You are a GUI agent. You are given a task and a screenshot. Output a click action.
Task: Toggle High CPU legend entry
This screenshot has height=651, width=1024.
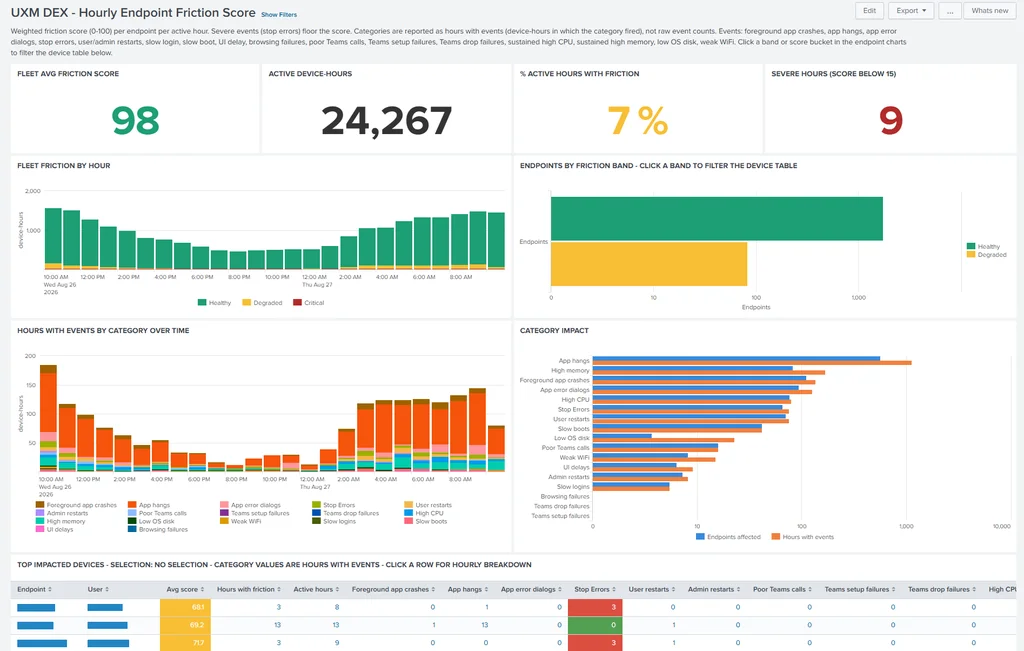point(423,513)
